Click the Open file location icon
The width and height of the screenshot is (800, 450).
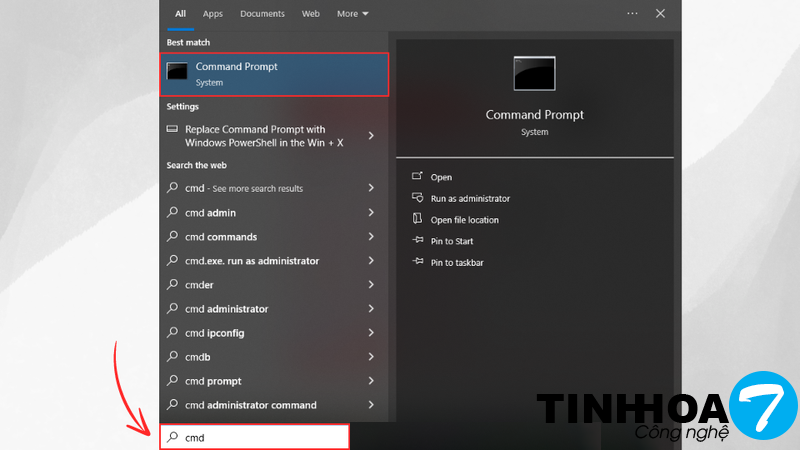[418, 219]
